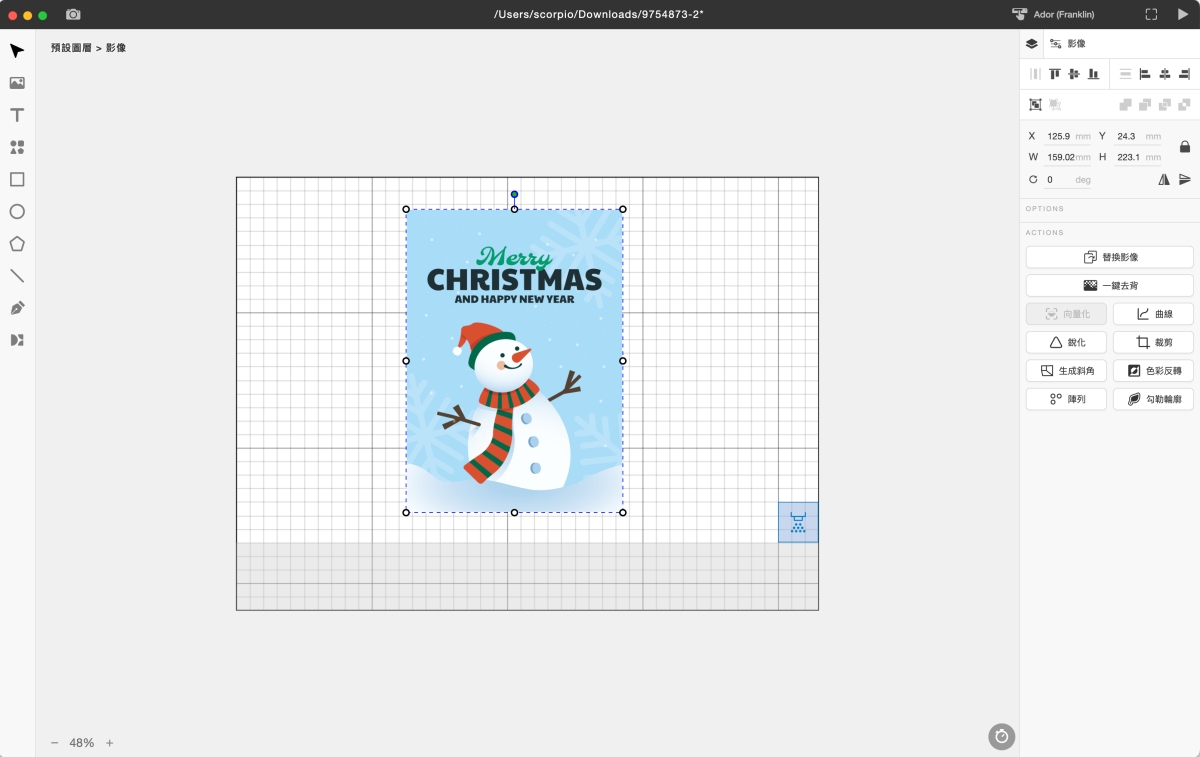Select the Rectangle drawing tool
The height and width of the screenshot is (757, 1200).
click(17, 180)
